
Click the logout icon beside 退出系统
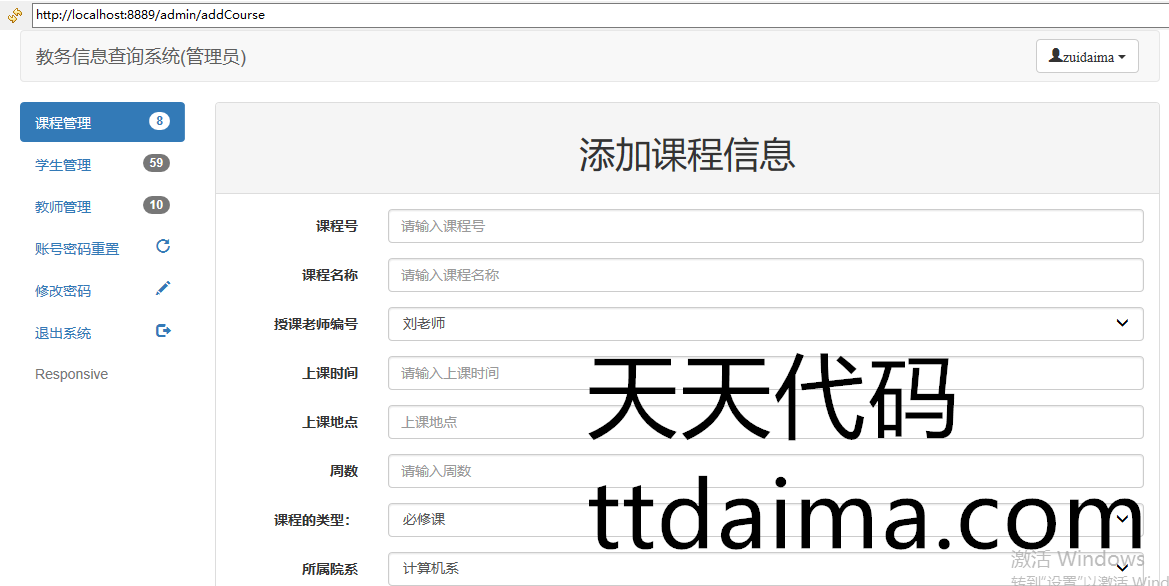[163, 330]
